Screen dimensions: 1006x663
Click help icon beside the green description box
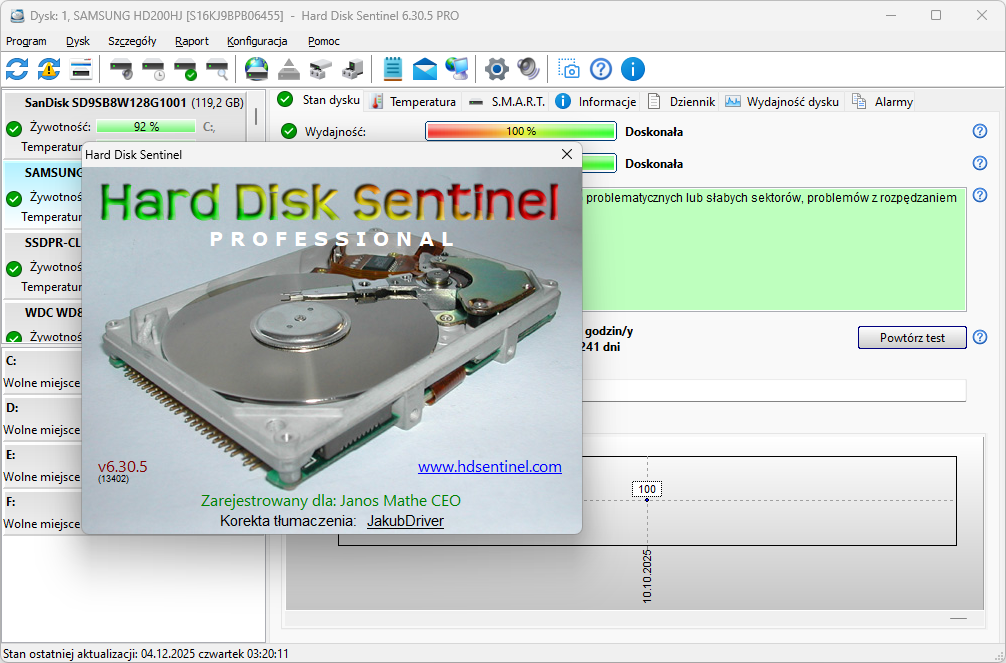tap(980, 195)
